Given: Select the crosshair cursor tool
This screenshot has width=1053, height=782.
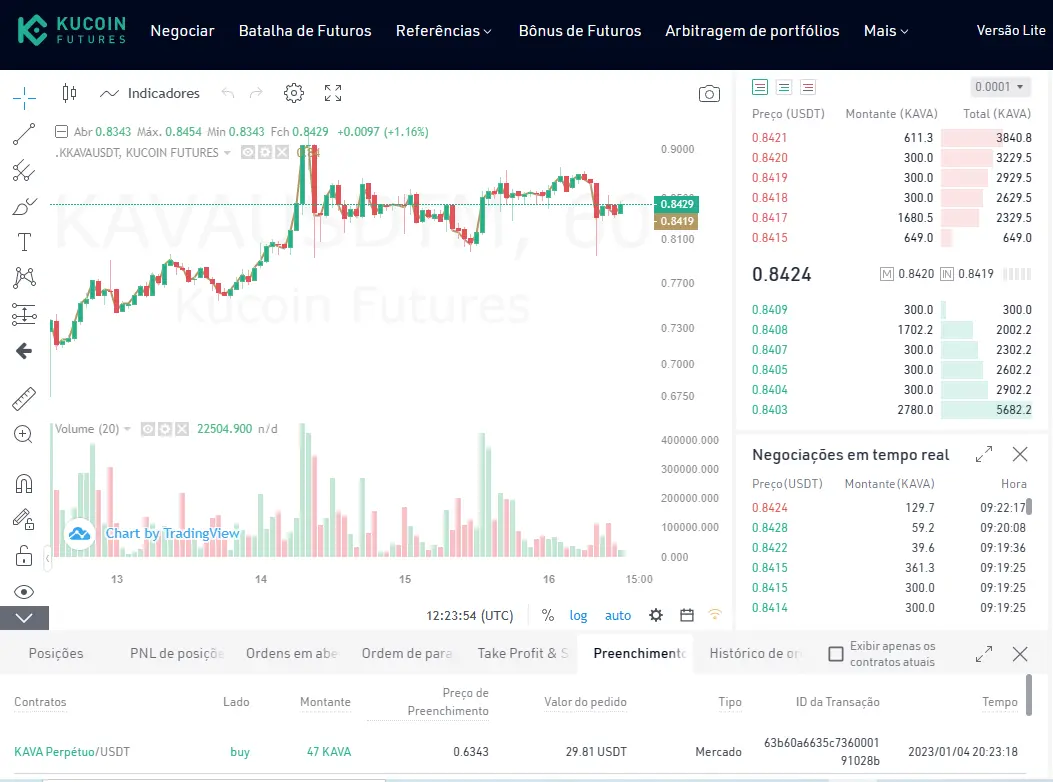Looking at the screenshot, I should click(x=24, y=98).
